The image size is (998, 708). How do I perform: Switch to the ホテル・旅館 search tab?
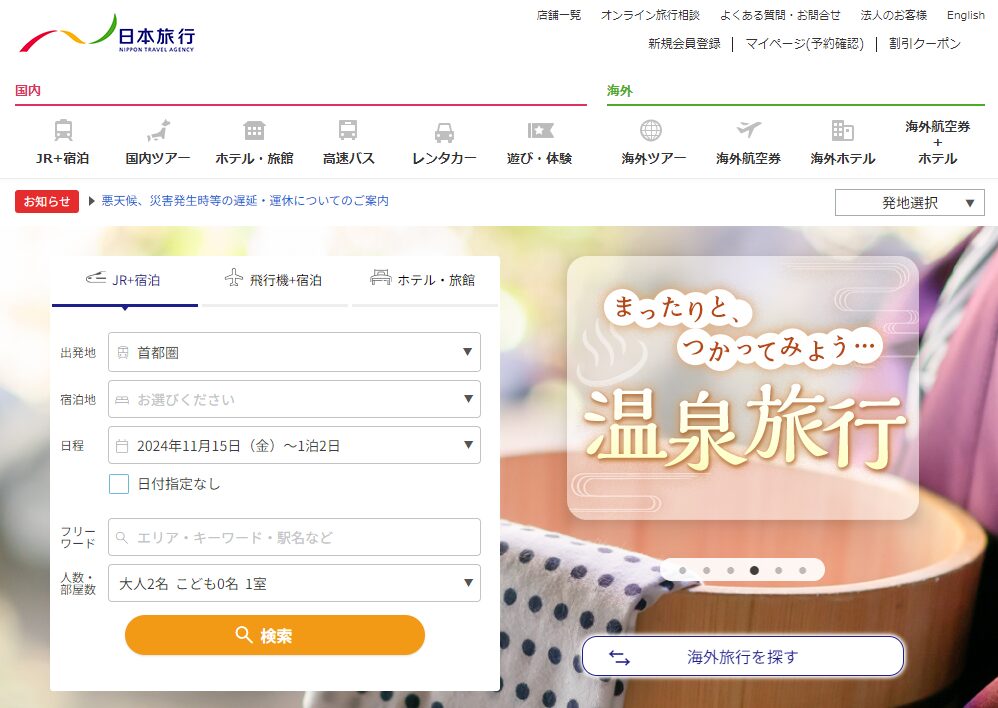(423, 280)
